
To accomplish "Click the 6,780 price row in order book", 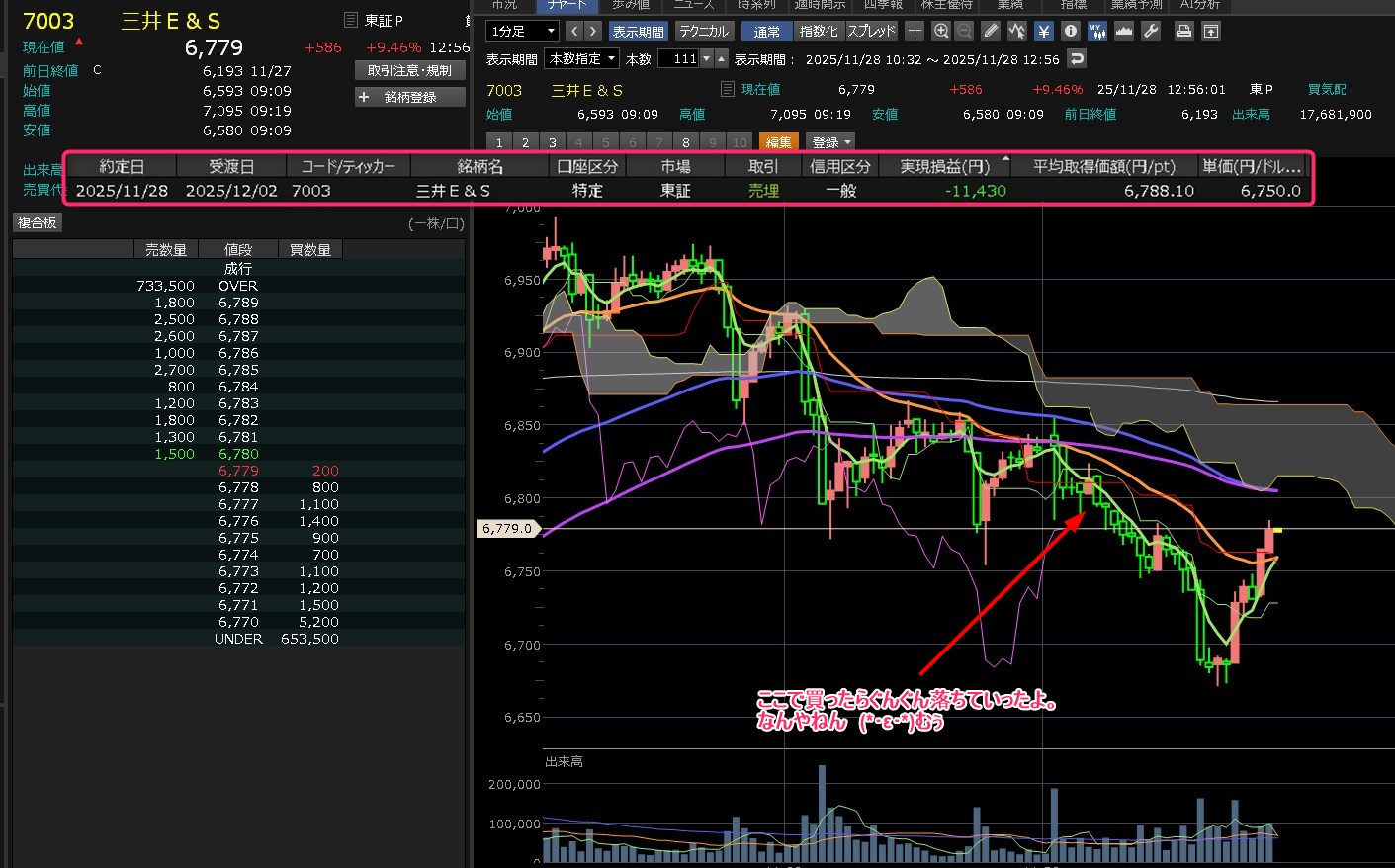I will [x=238, y=454].
